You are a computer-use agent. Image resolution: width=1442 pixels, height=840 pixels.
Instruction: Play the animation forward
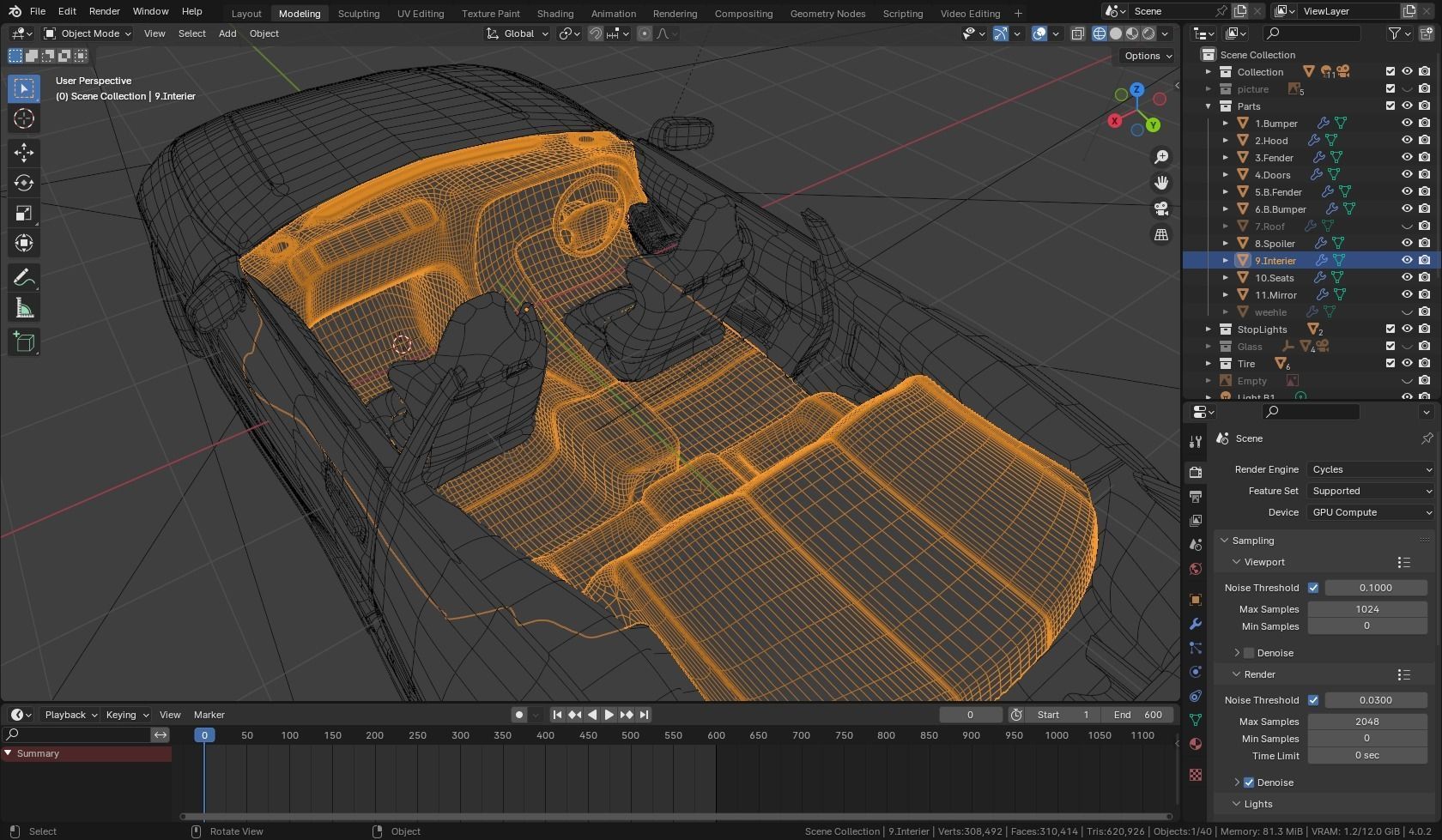pos(609,715)
